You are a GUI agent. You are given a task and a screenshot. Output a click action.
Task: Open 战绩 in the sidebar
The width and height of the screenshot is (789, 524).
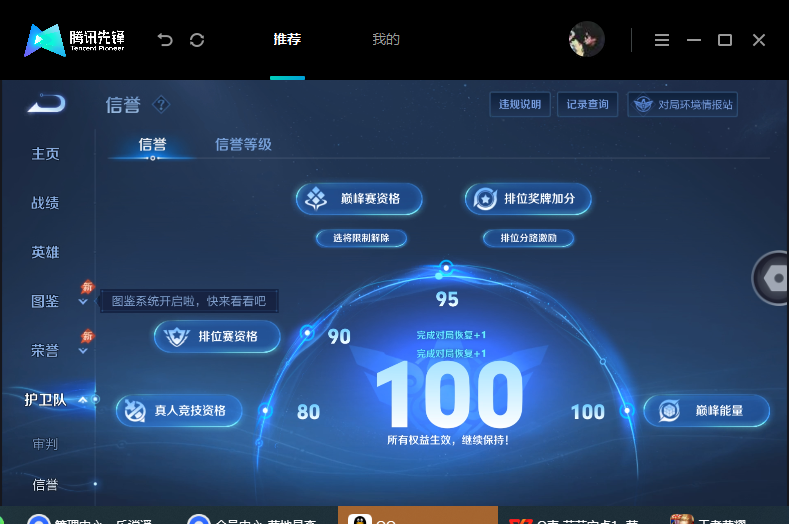[45, 203]
